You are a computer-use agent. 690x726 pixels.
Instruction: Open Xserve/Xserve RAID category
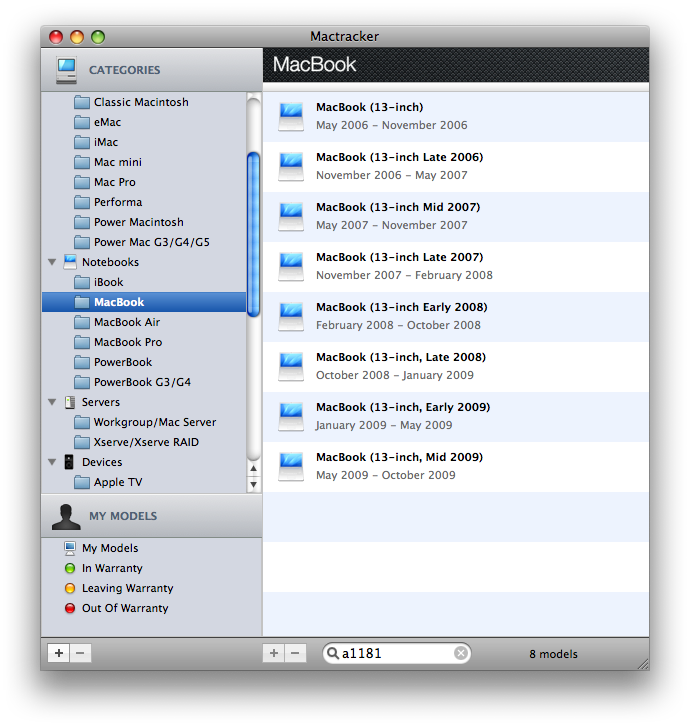[144, 442]
